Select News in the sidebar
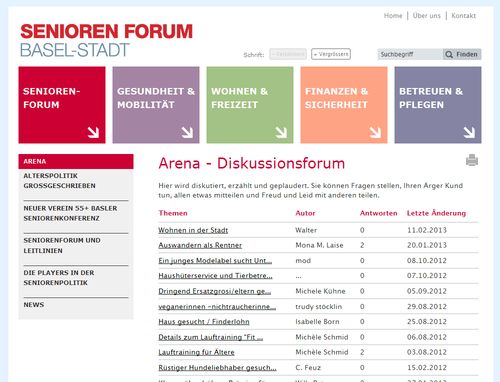Viewport: 500px width, 382px height. click(x=34, y=305)
